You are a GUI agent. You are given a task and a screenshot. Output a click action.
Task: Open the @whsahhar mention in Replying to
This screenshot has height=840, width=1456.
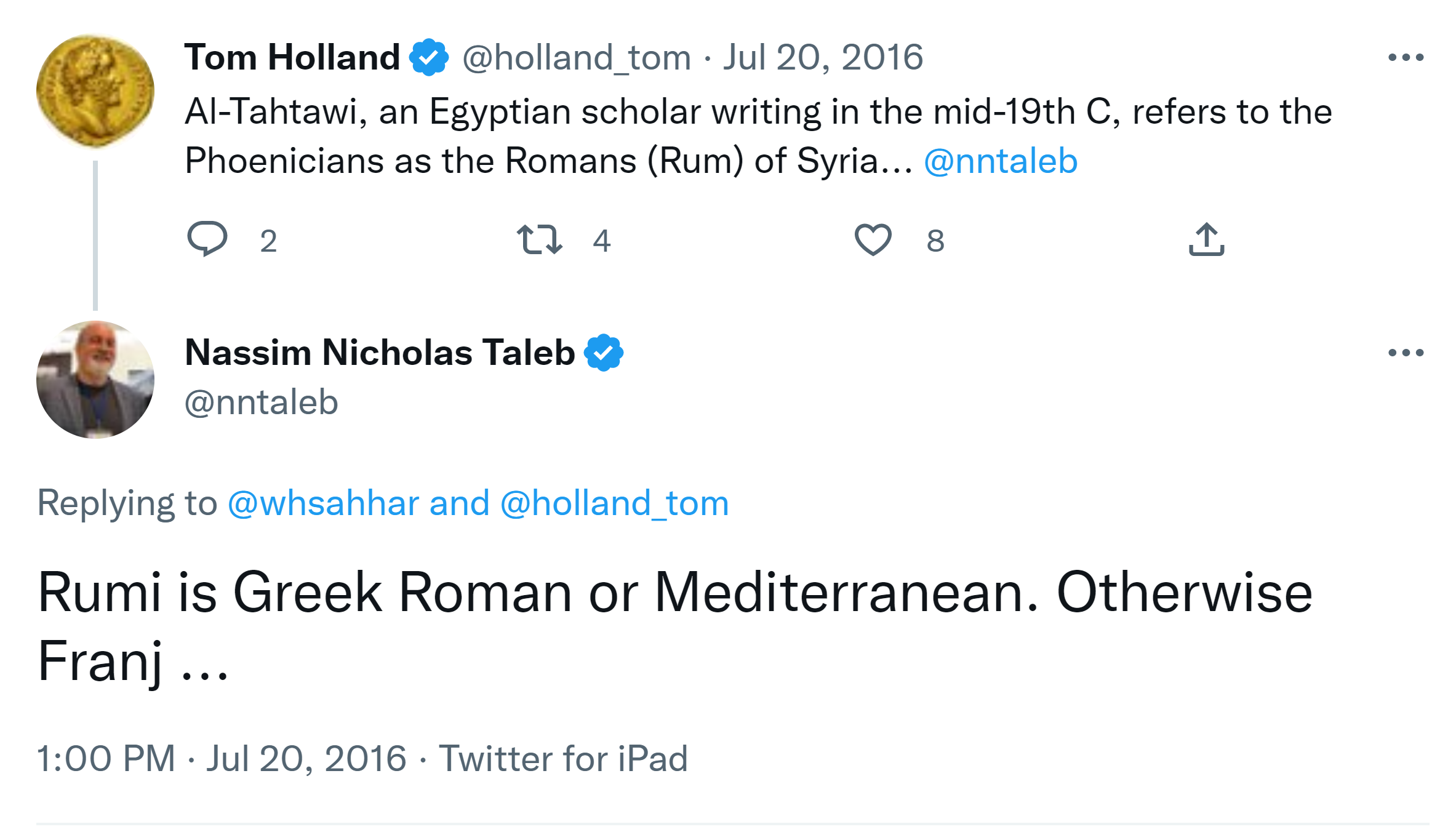click(x=324, y=503)
